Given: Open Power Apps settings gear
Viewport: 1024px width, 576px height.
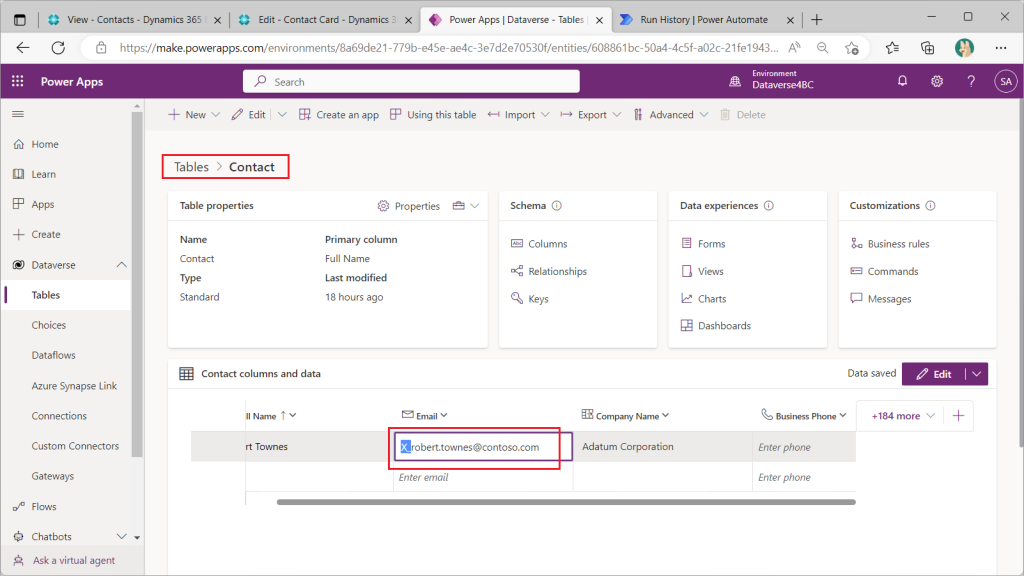Looking at the screenshot, I should coord(936,81).
